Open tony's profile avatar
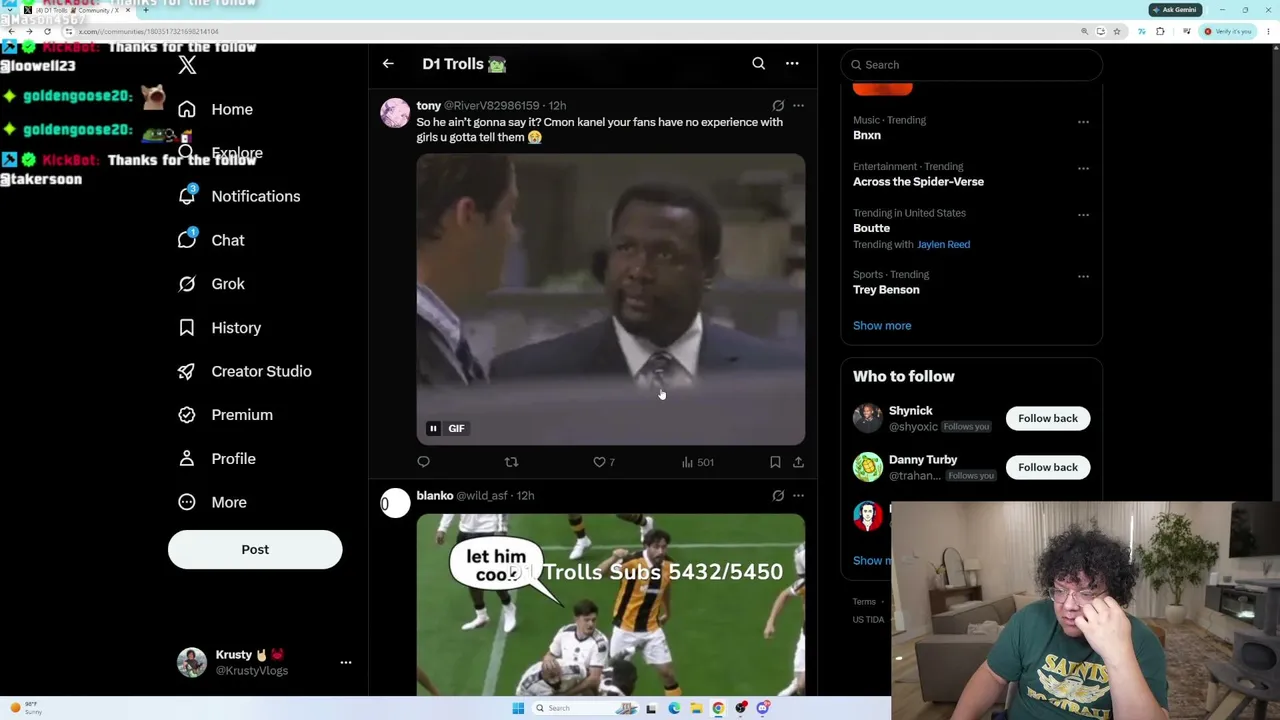Viewport: 1280px width, 720px height. click(x=395, y=113)
